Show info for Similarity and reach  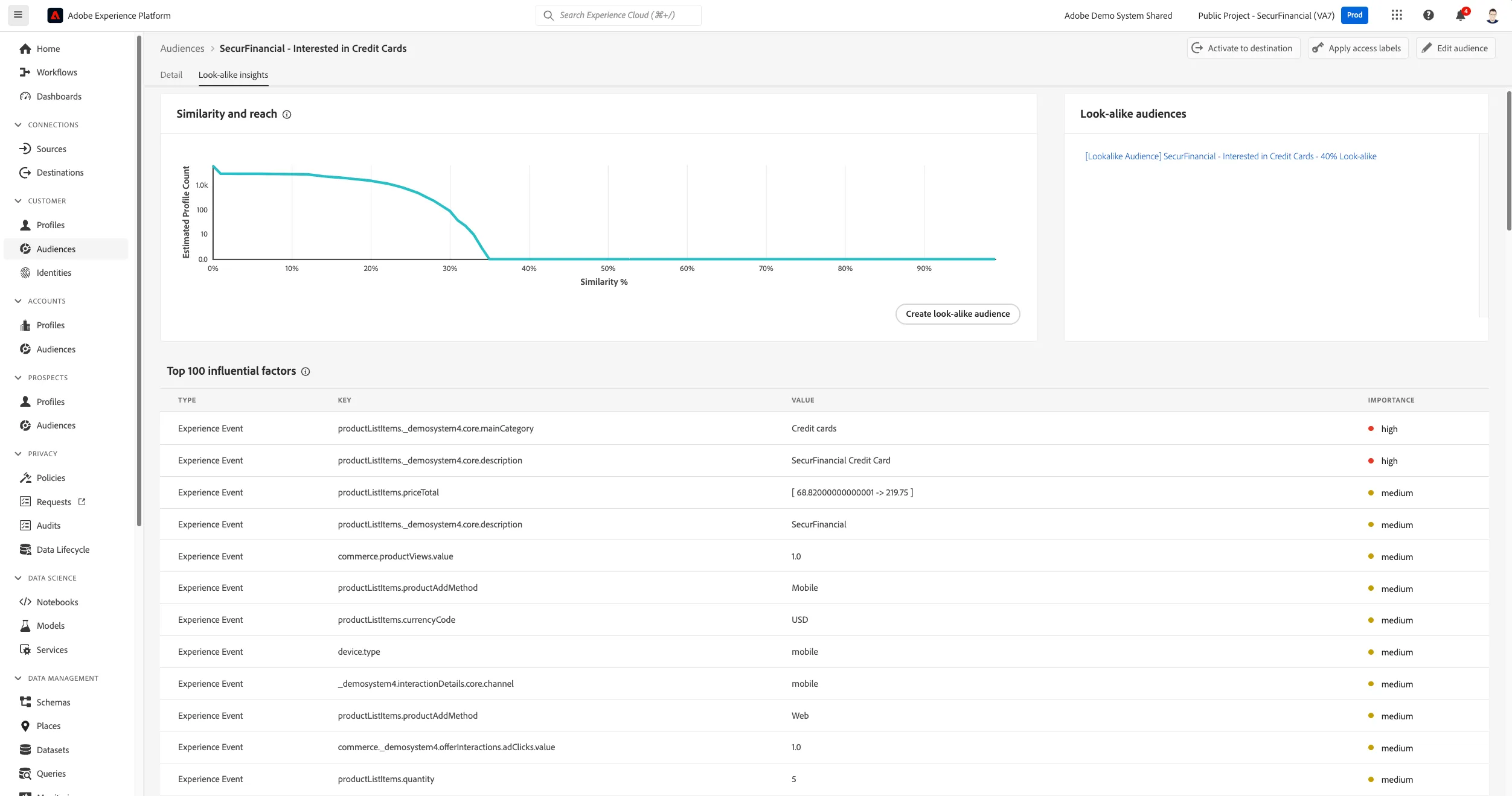click(287, 115)
